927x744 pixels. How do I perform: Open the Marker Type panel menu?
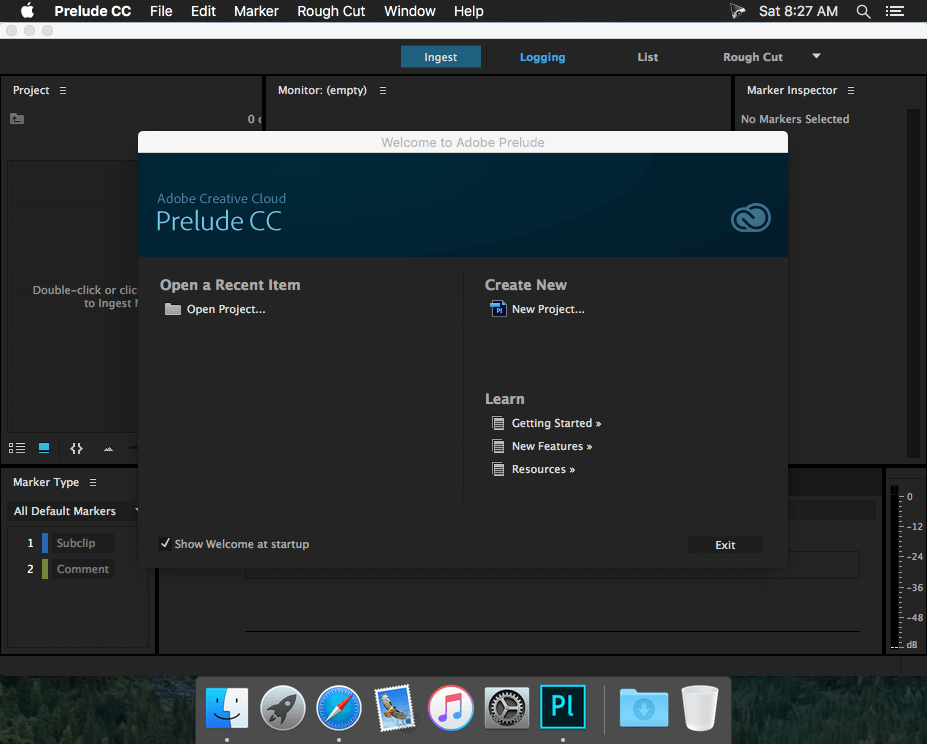pos(93,483)
